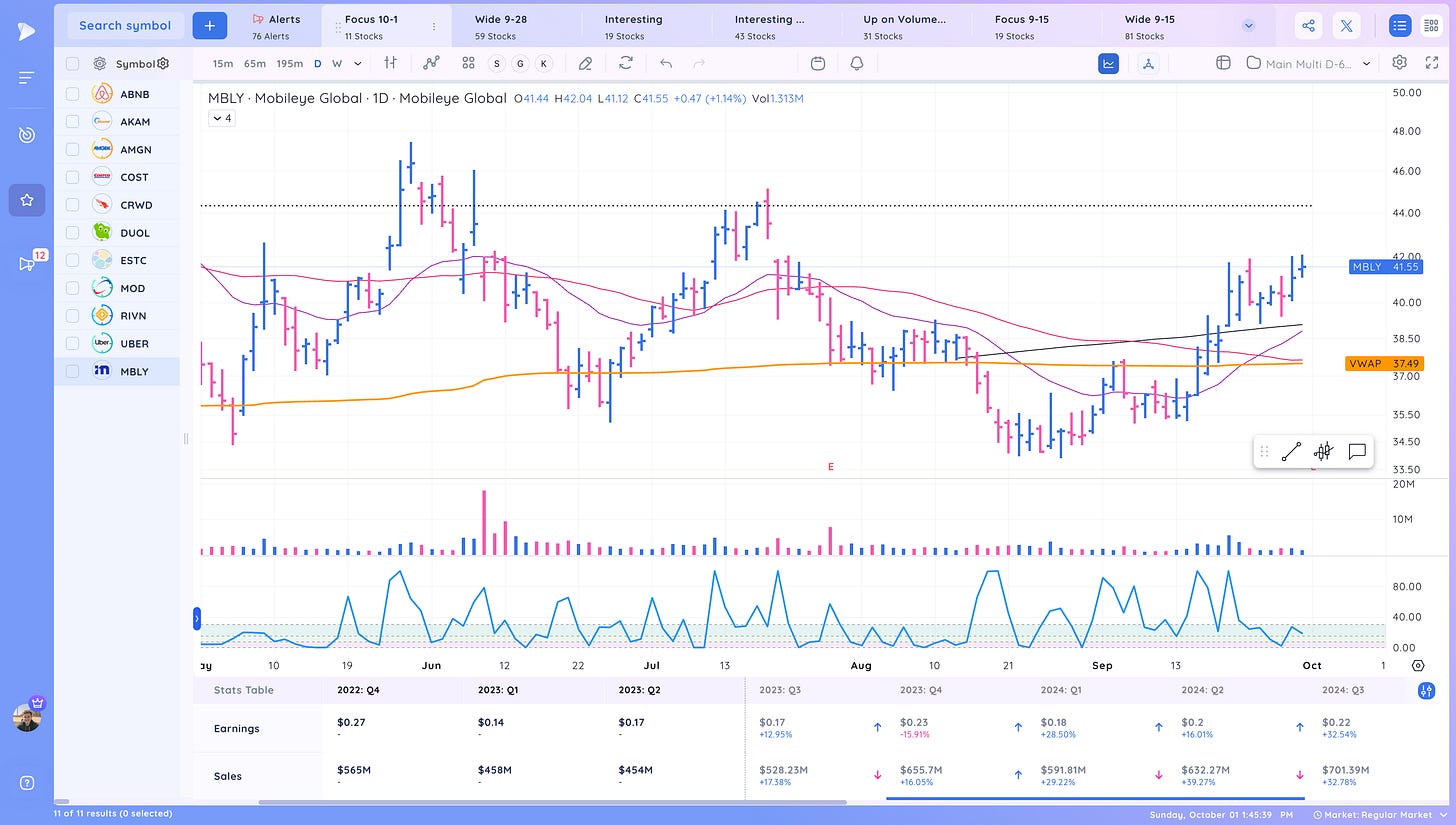The width and height of the screenshot is (1456, 825).
Task: Click the refresh chart icon
Action: tap(626, 63)
